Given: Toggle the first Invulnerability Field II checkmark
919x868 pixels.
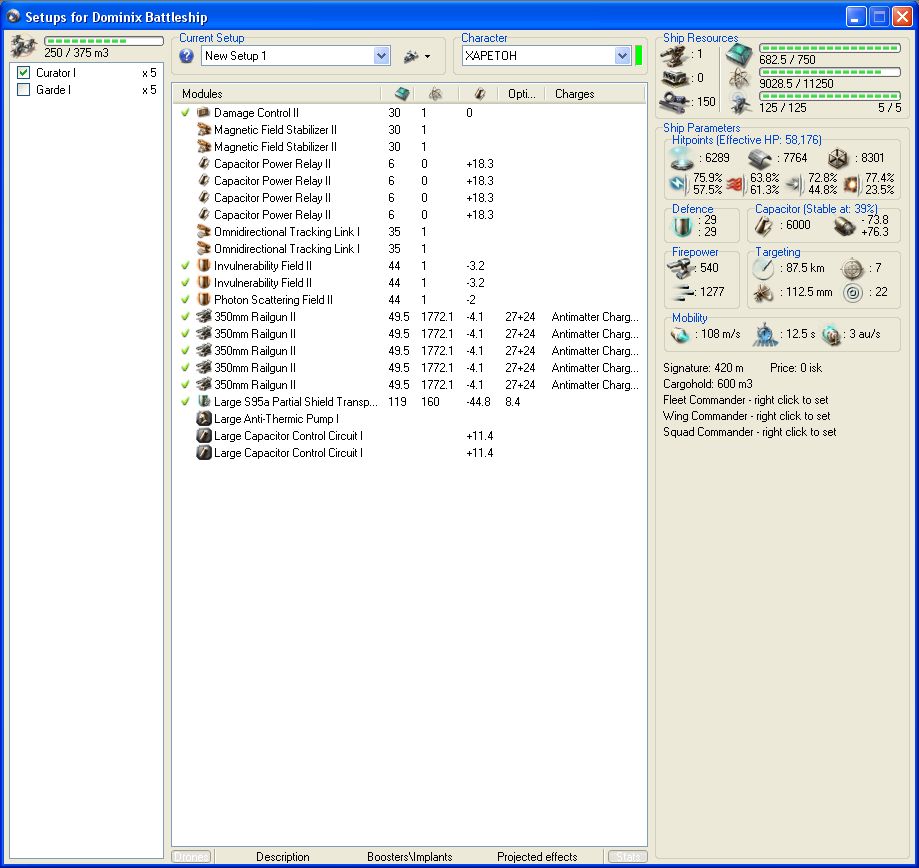Looking at the screenshot, I should click(185, 265).
